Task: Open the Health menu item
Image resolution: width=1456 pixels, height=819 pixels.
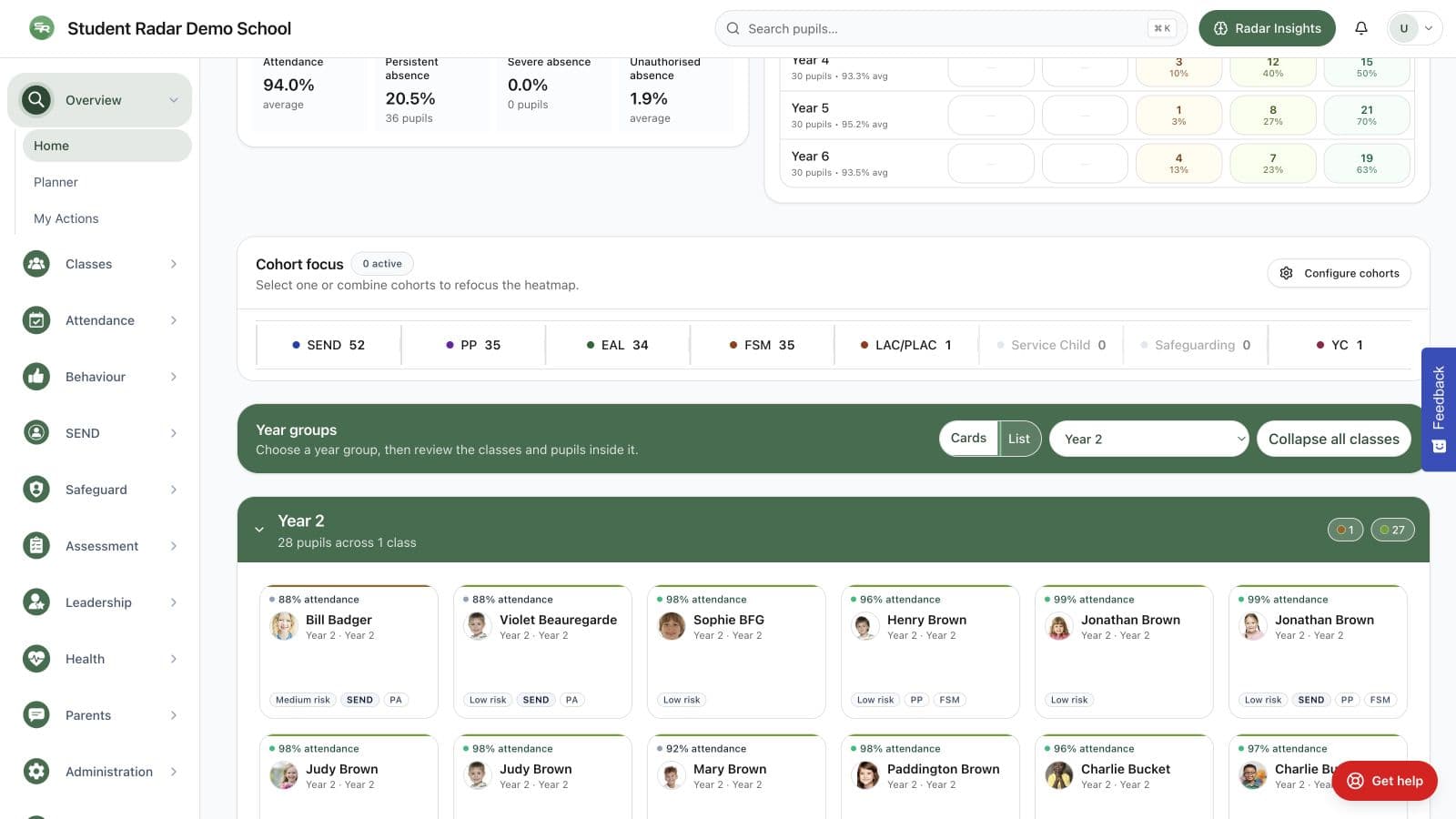Action: coord(100,659)
